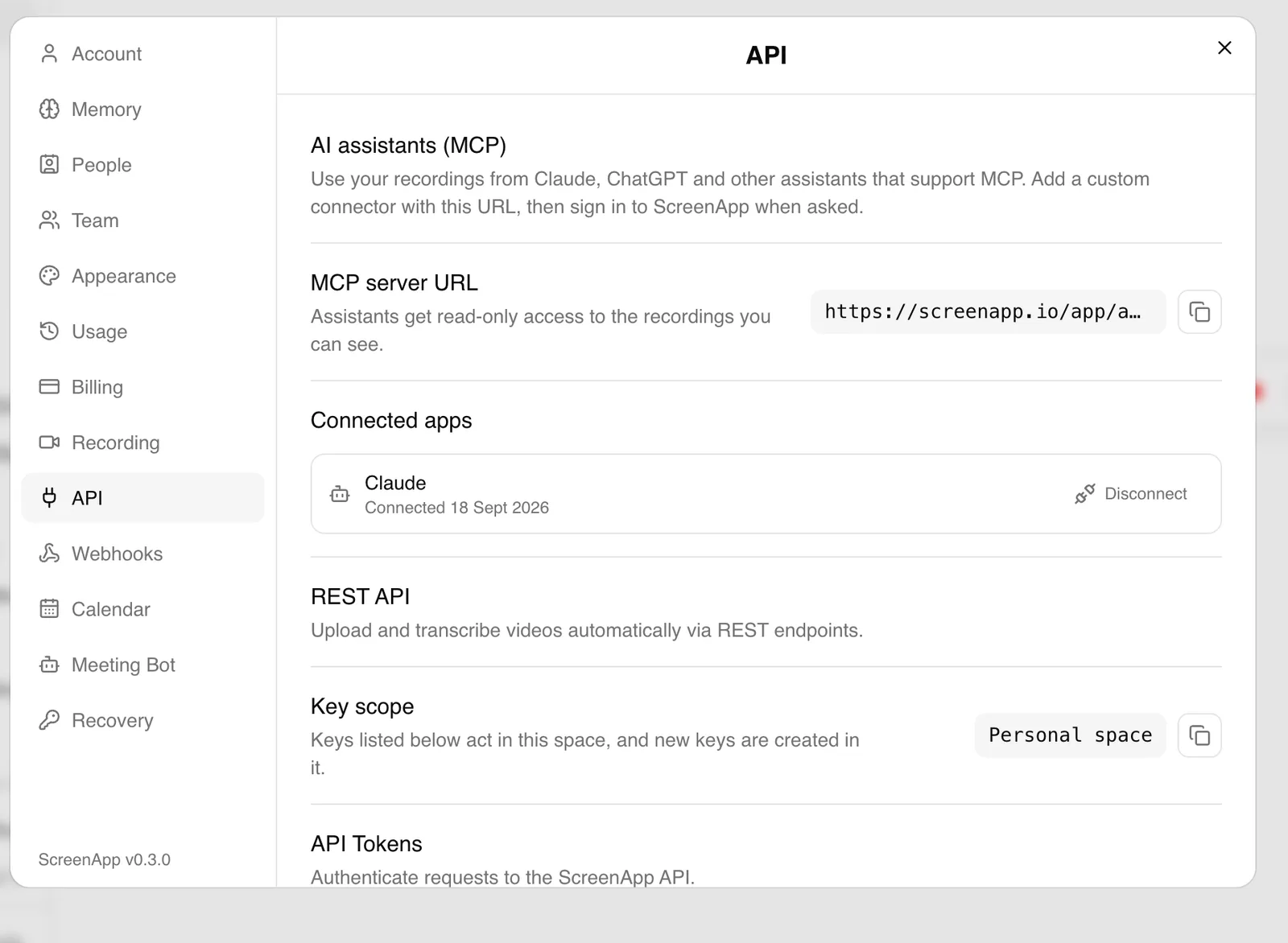Open the Billing section
Image resolution: width=1288 pixels, height=943 pixels.
(142, 387)
